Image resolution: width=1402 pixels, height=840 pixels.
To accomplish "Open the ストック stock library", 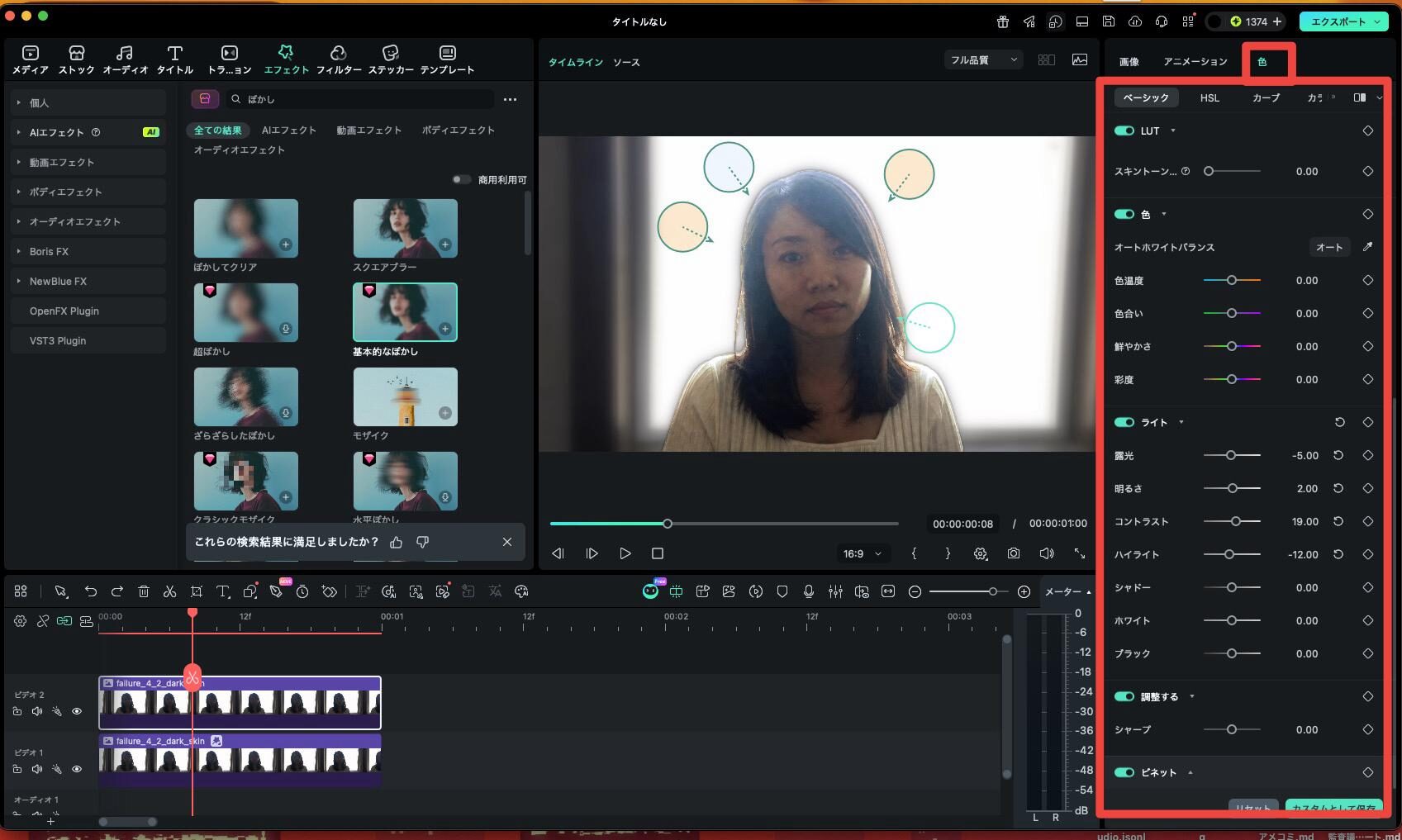I will coord(76,60).
